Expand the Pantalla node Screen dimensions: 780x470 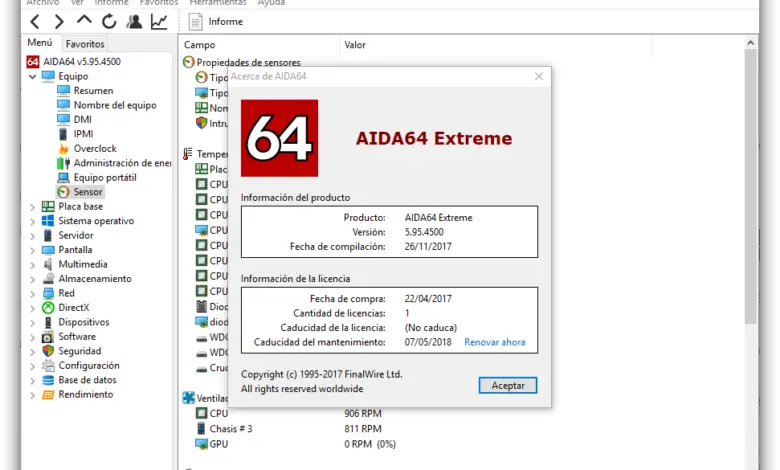[32, 250]
